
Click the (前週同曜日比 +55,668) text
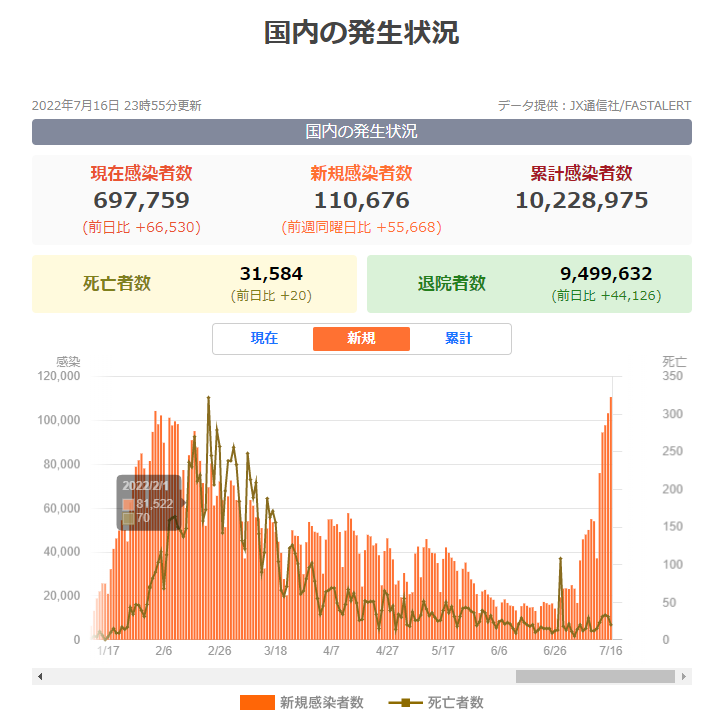(361, 227)
